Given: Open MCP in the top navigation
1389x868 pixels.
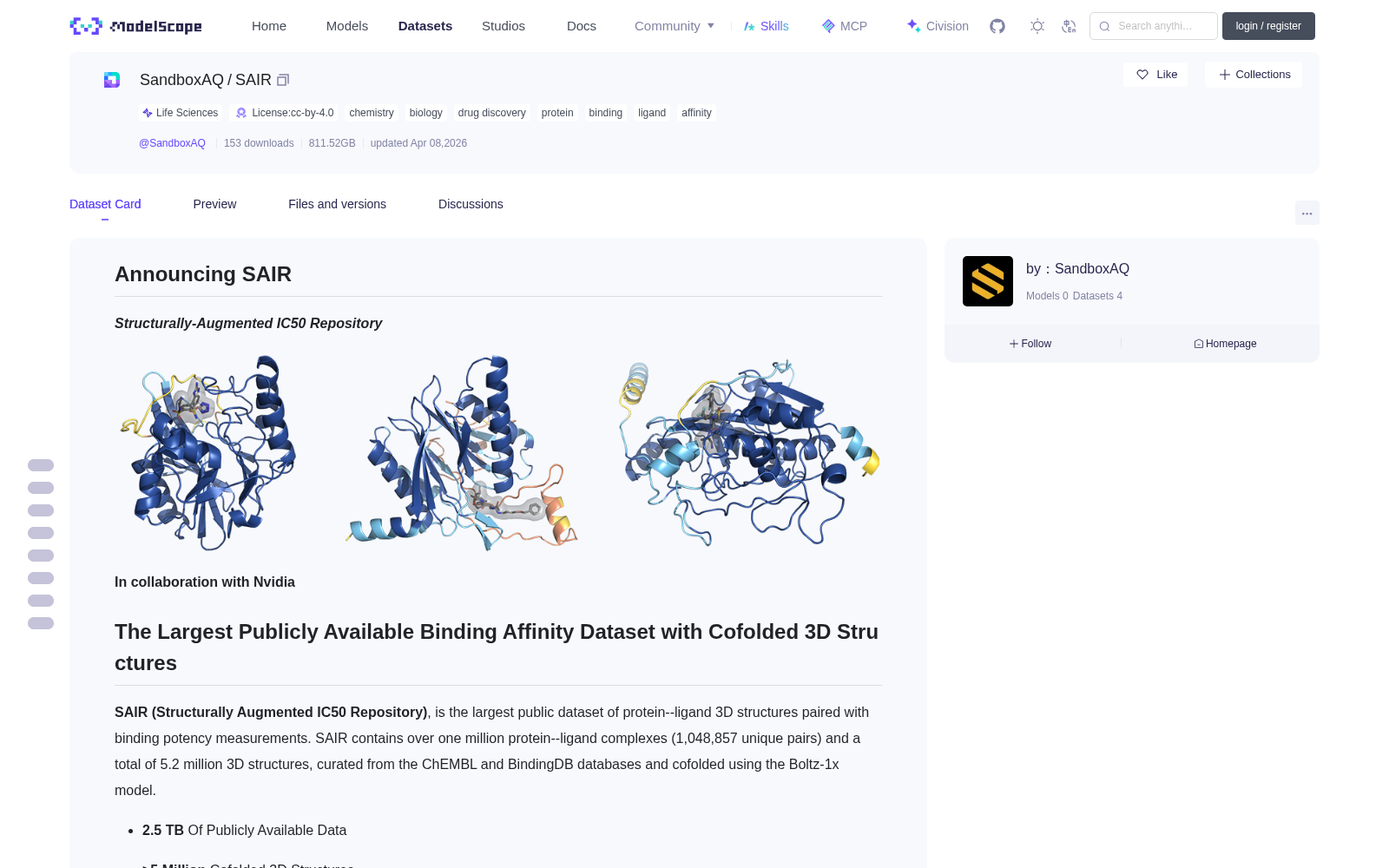Looking at the screenshot, I should (x=844, y=26).
